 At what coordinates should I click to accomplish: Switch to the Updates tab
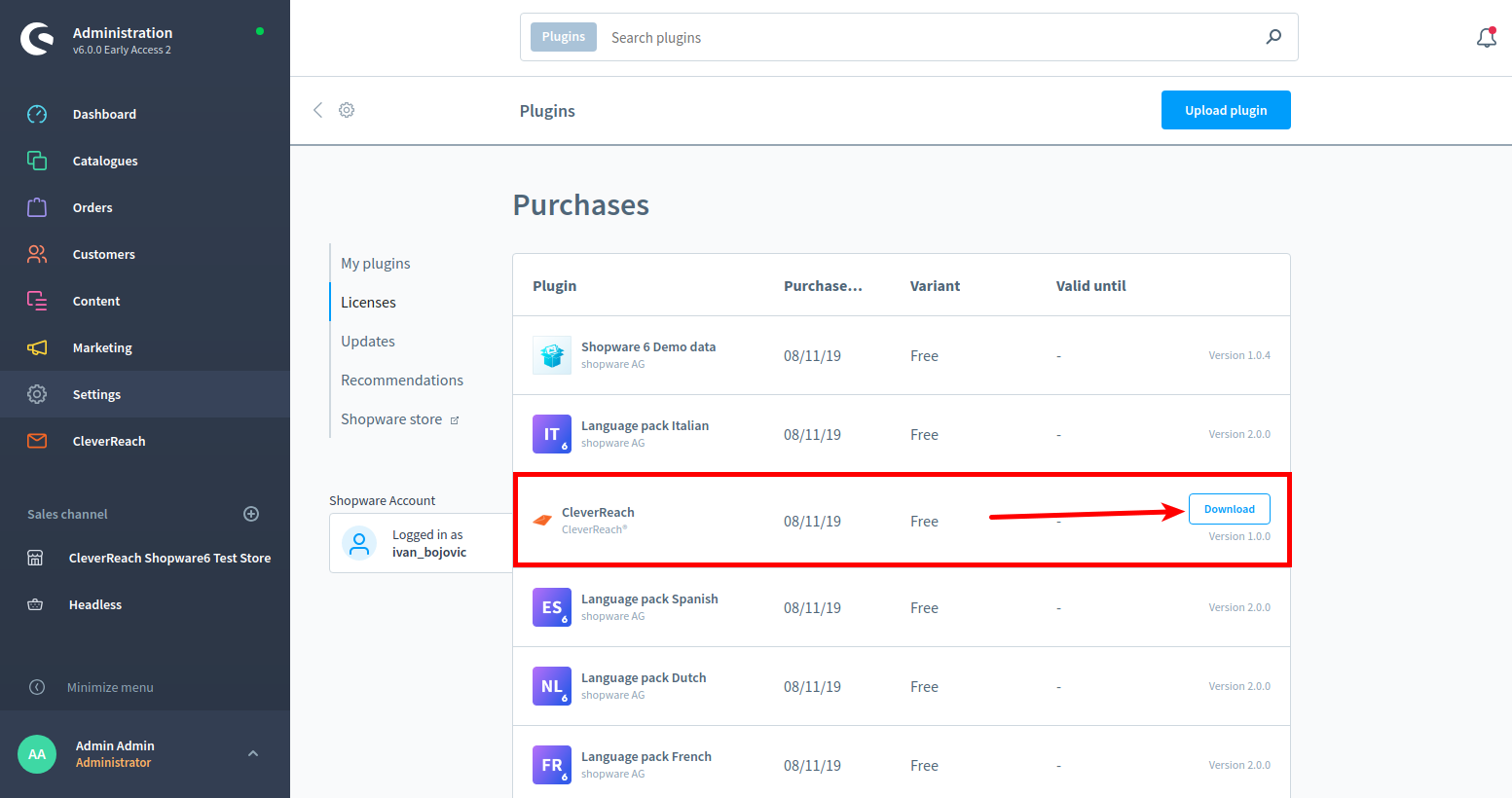coord(368,342)
